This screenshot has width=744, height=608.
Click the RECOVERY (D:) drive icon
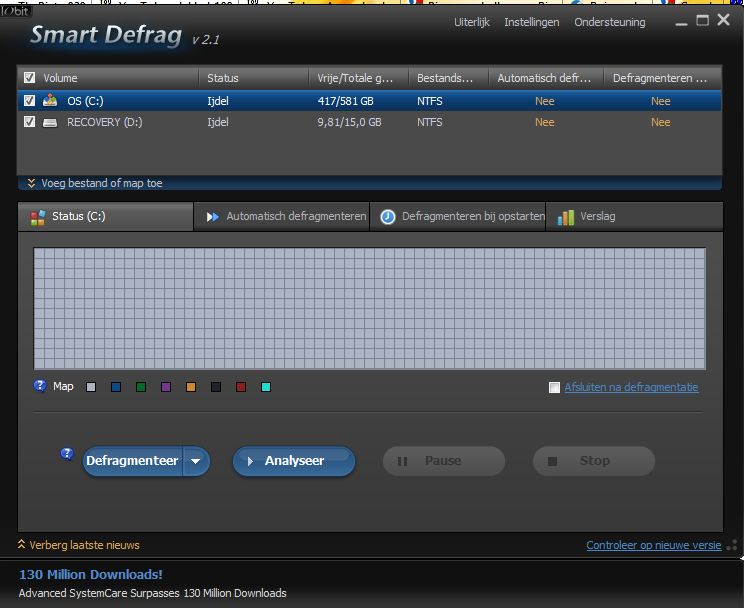(x=49, y=122)
